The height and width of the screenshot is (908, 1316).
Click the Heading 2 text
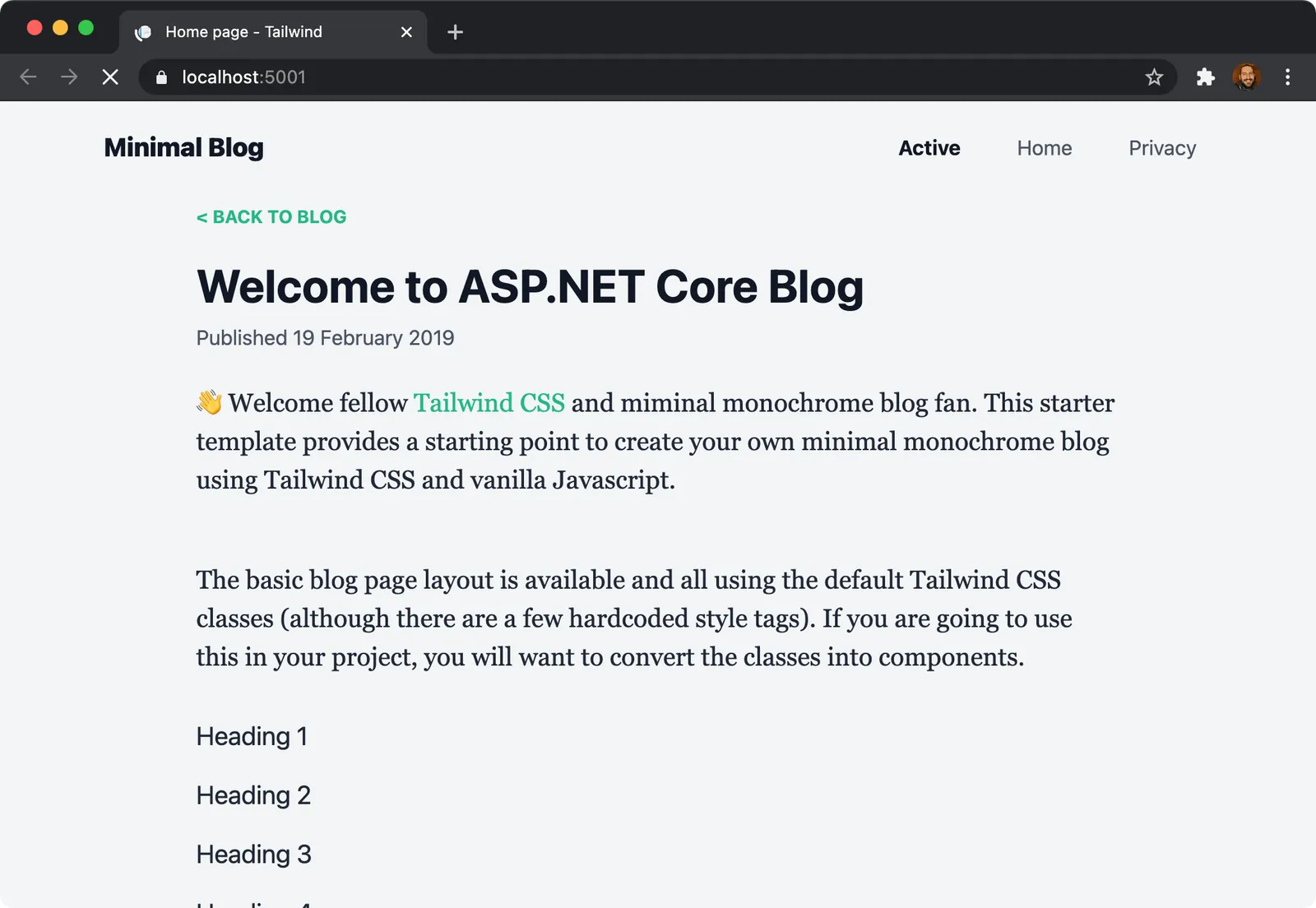(253, 795)
